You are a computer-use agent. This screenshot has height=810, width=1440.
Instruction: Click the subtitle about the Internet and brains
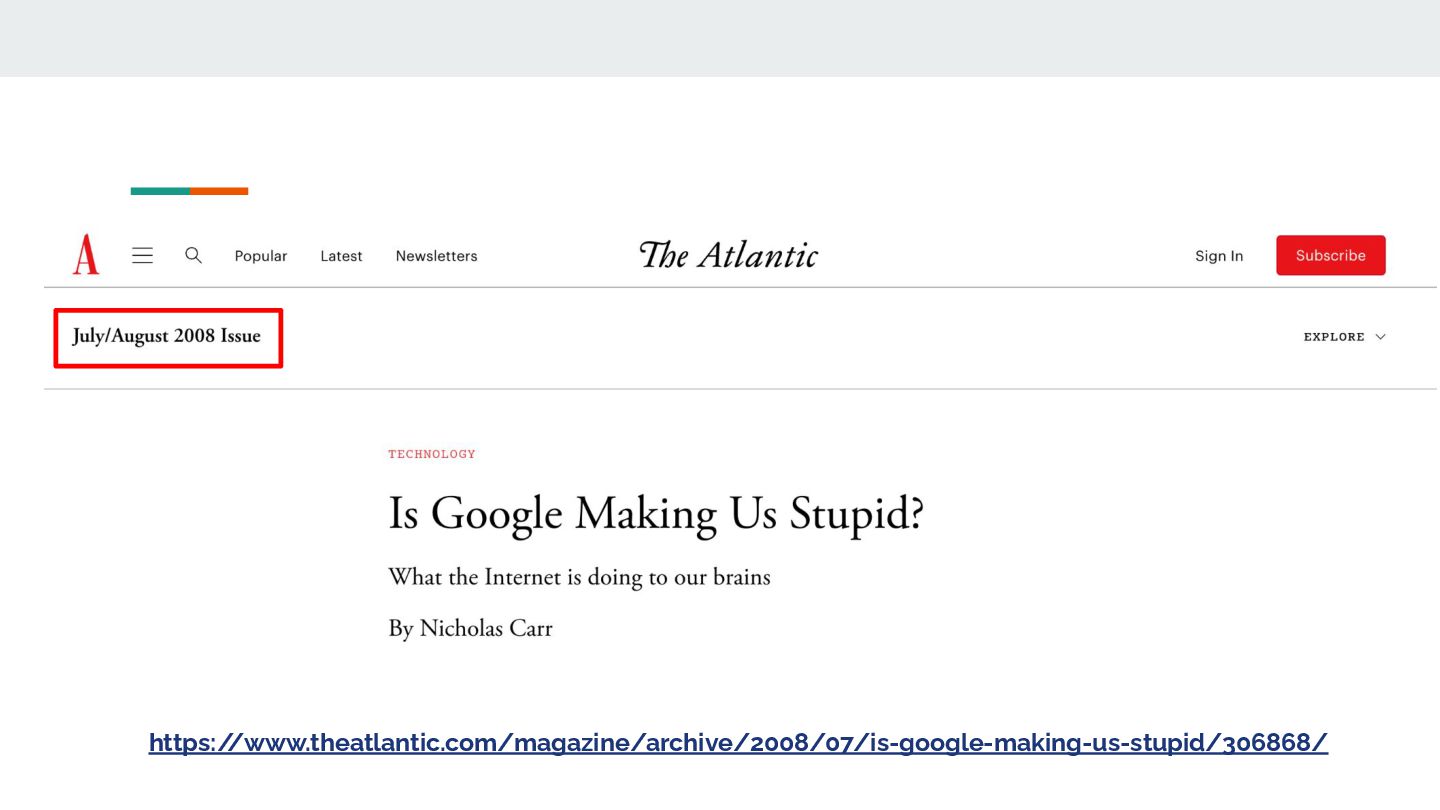tap(579, 577)
